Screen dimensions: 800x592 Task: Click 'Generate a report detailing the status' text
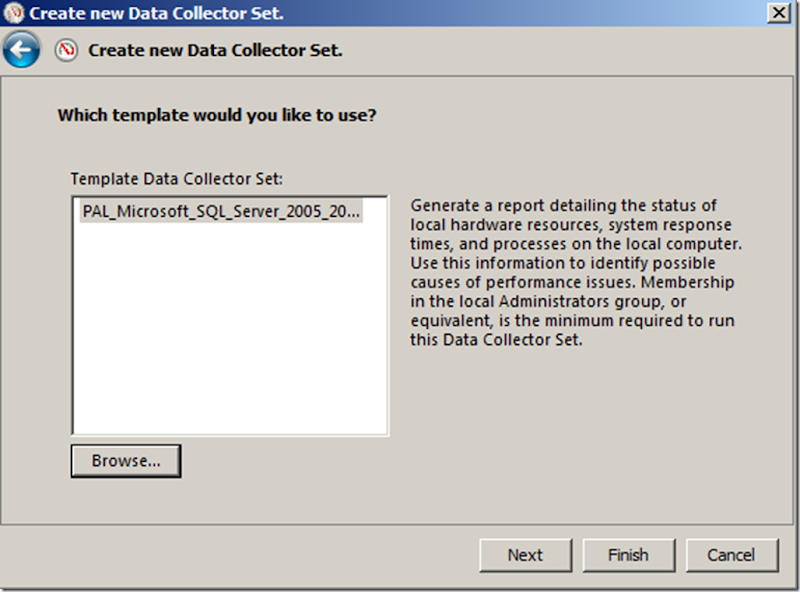563,205
